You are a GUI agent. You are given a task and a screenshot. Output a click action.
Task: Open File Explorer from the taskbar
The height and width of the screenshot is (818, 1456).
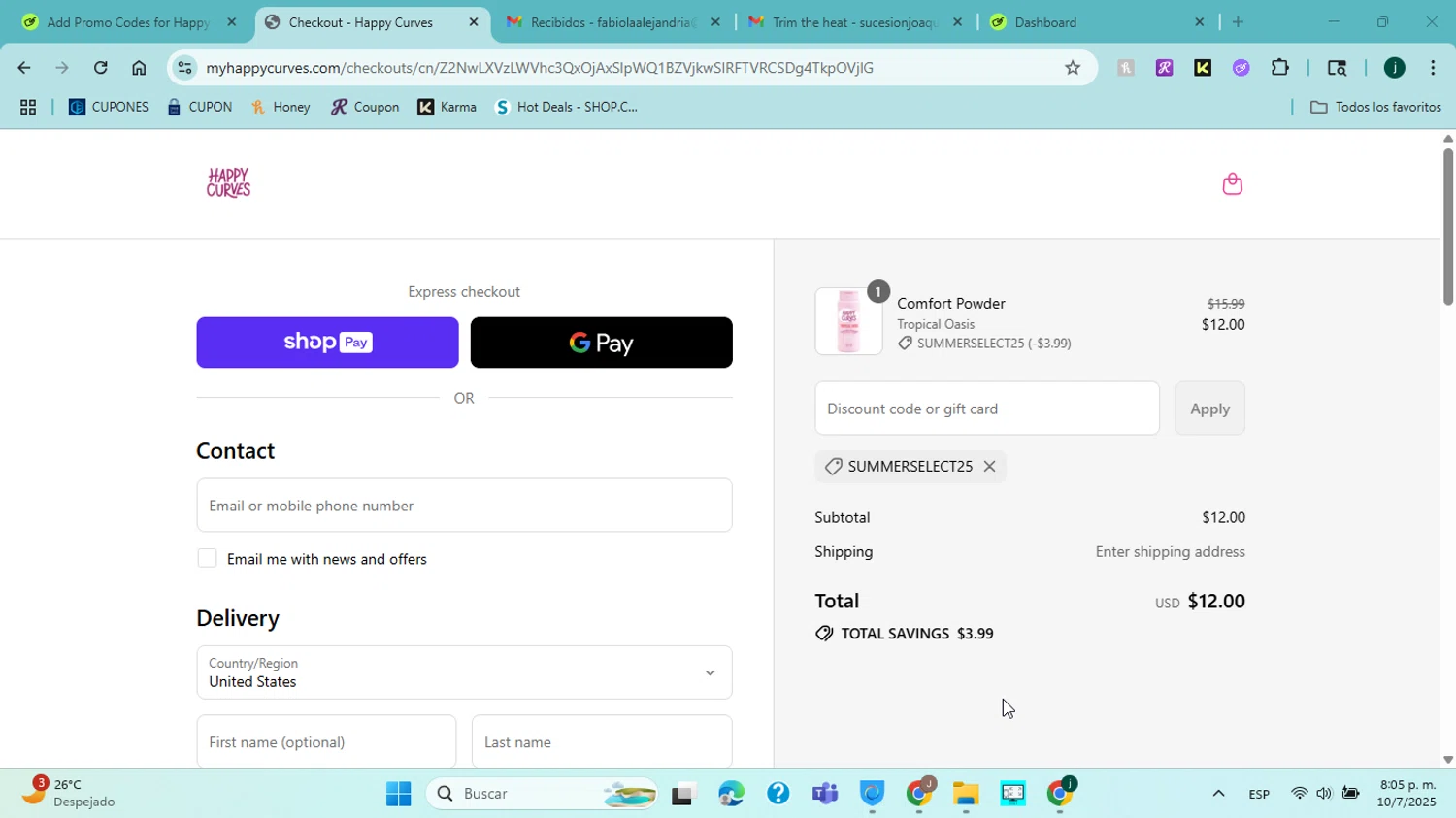click(965, 795)
